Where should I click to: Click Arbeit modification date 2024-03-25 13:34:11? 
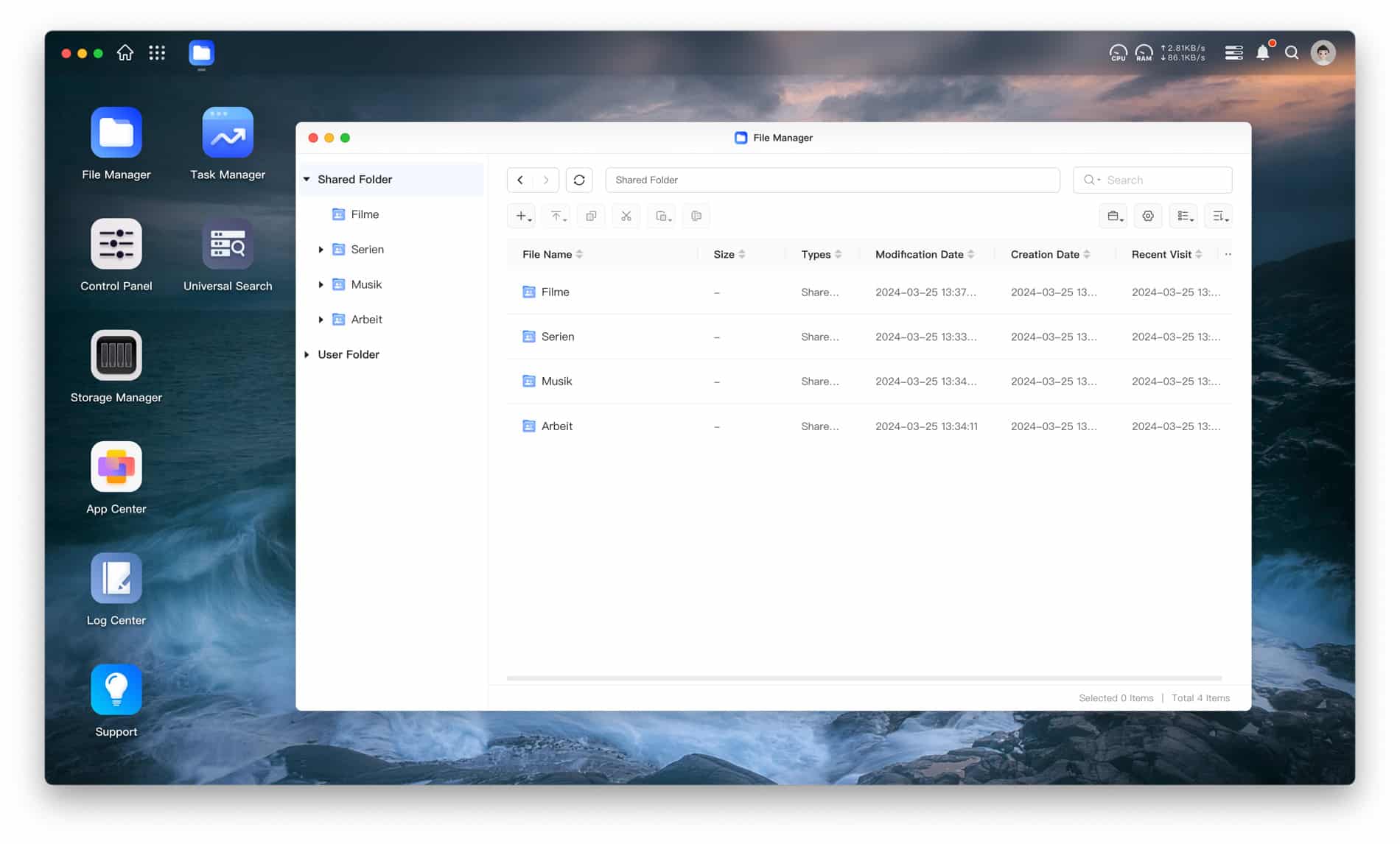[x=926, y=426]
